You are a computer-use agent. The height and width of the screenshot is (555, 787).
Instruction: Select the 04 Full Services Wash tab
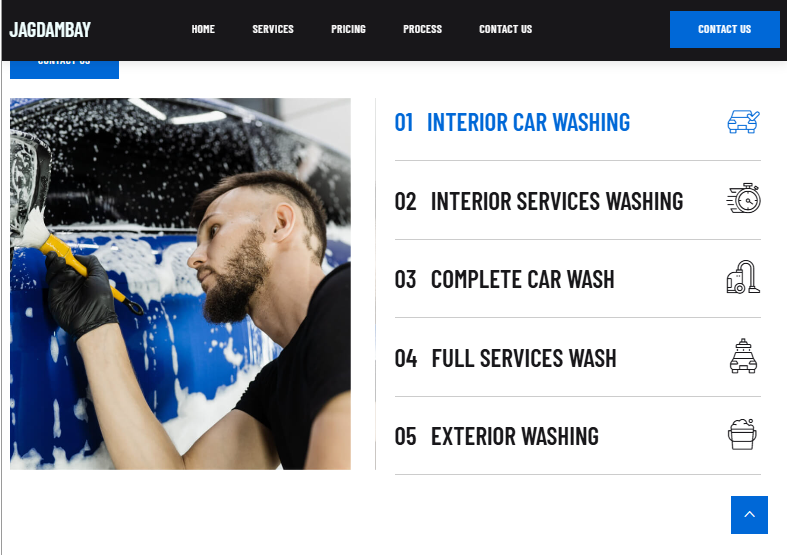click(578, 358)
